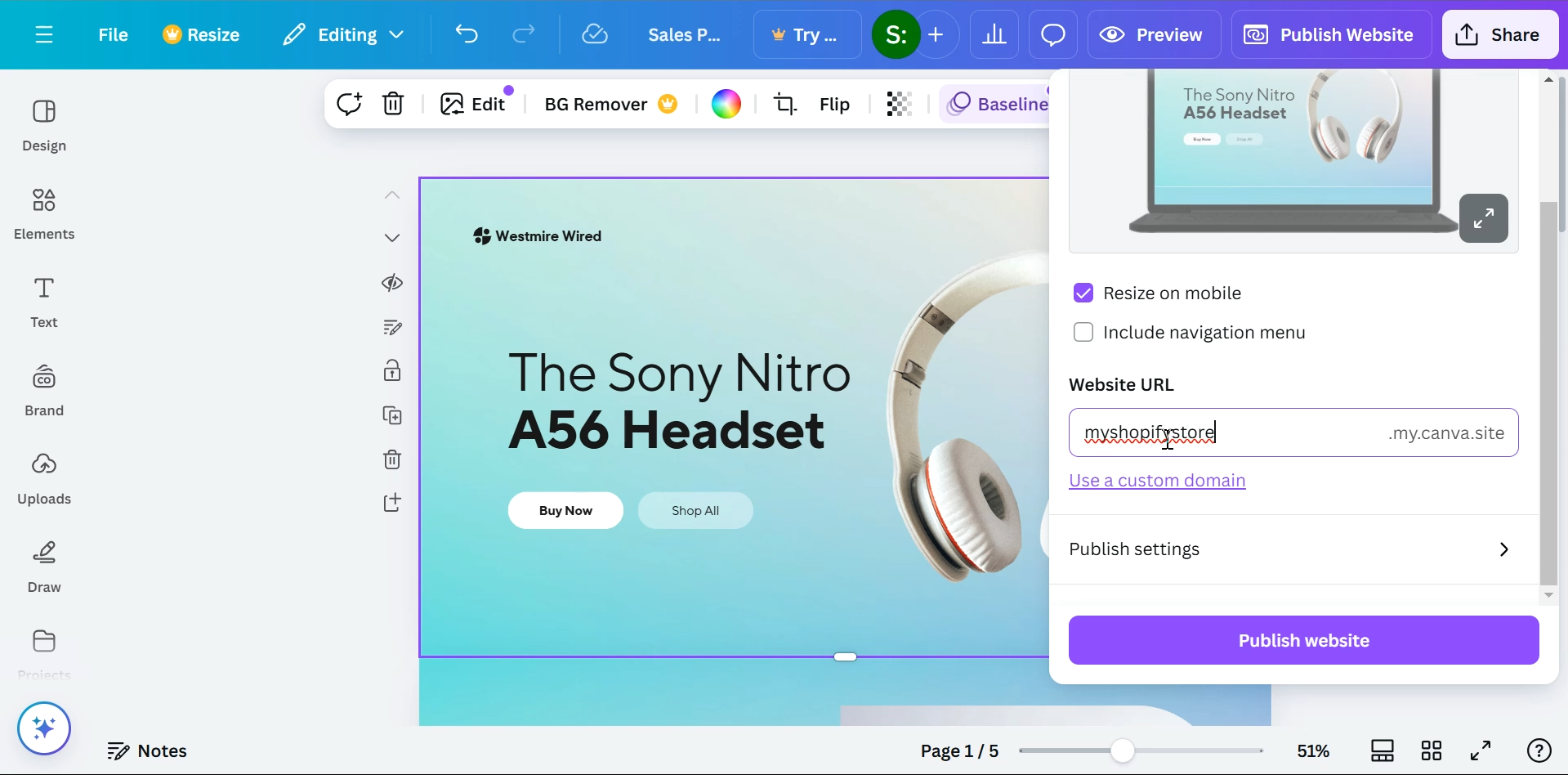Viewport: 1568px width, 775px height.
Task: Open the hamburger main menu
Action: point(44,34)
